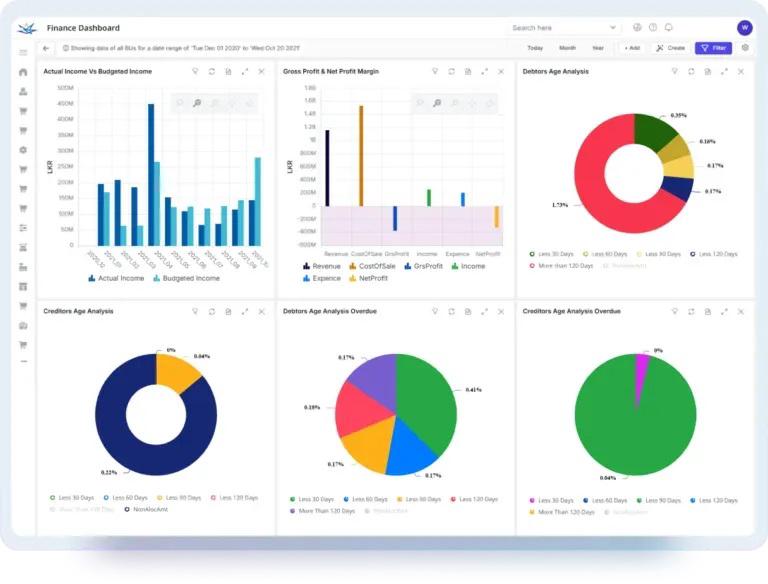Export icon on Gross Profit & Net Profit Margin
The width and height of the screenshot is (768, 584).
pyautogui.click(x=467, y=72)
